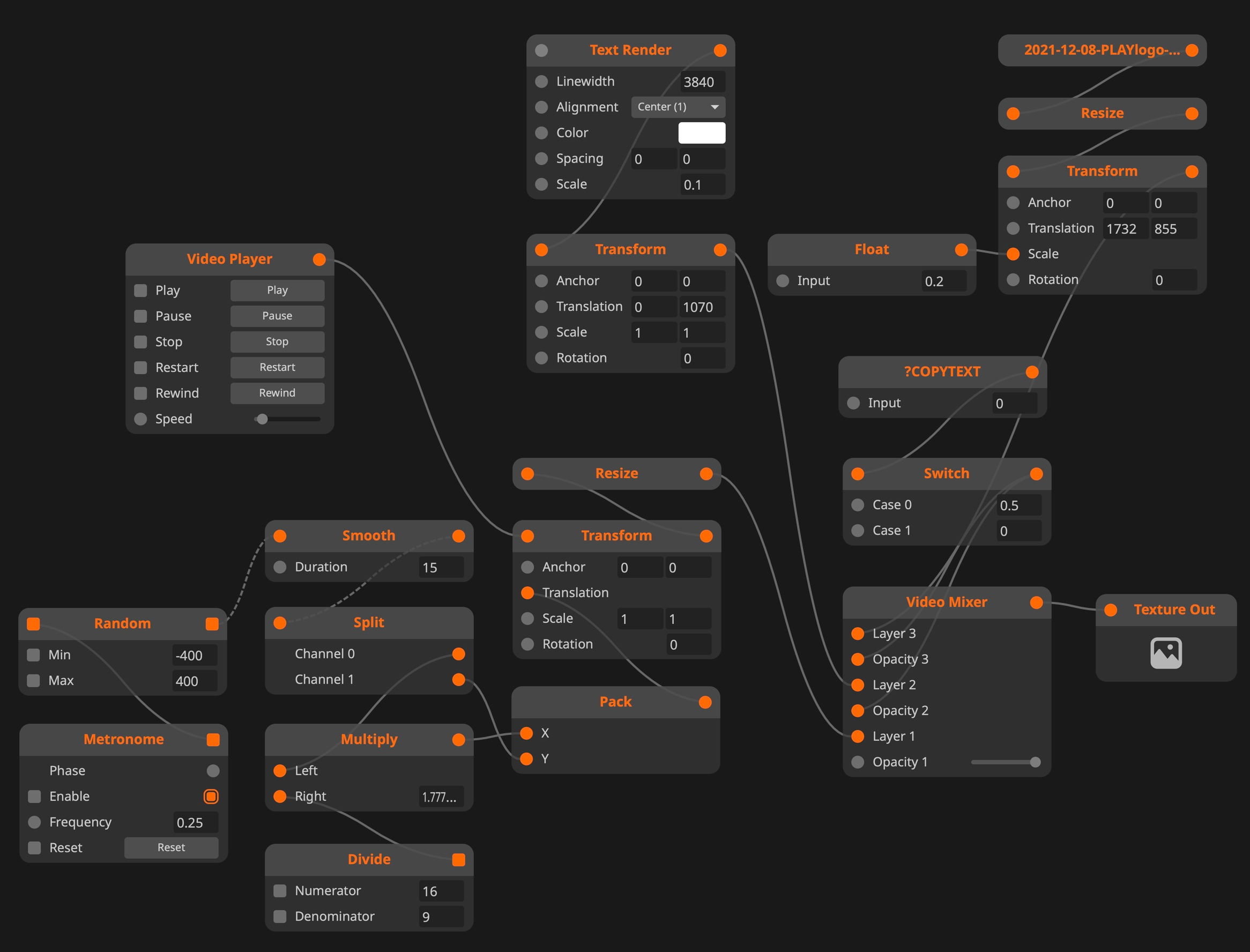Click the Opacity 1 slider in Video Mixer

(x=1005, y=762)
